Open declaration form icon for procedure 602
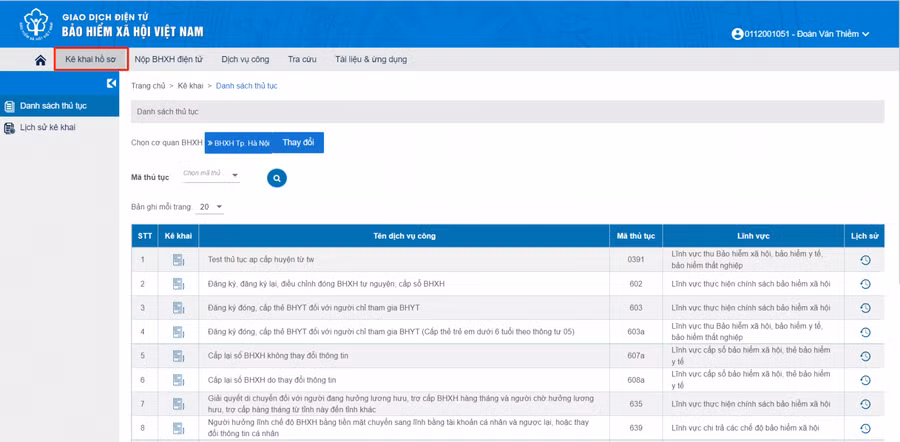The width and height of the screenshot is (900, 442). [178, 284]
